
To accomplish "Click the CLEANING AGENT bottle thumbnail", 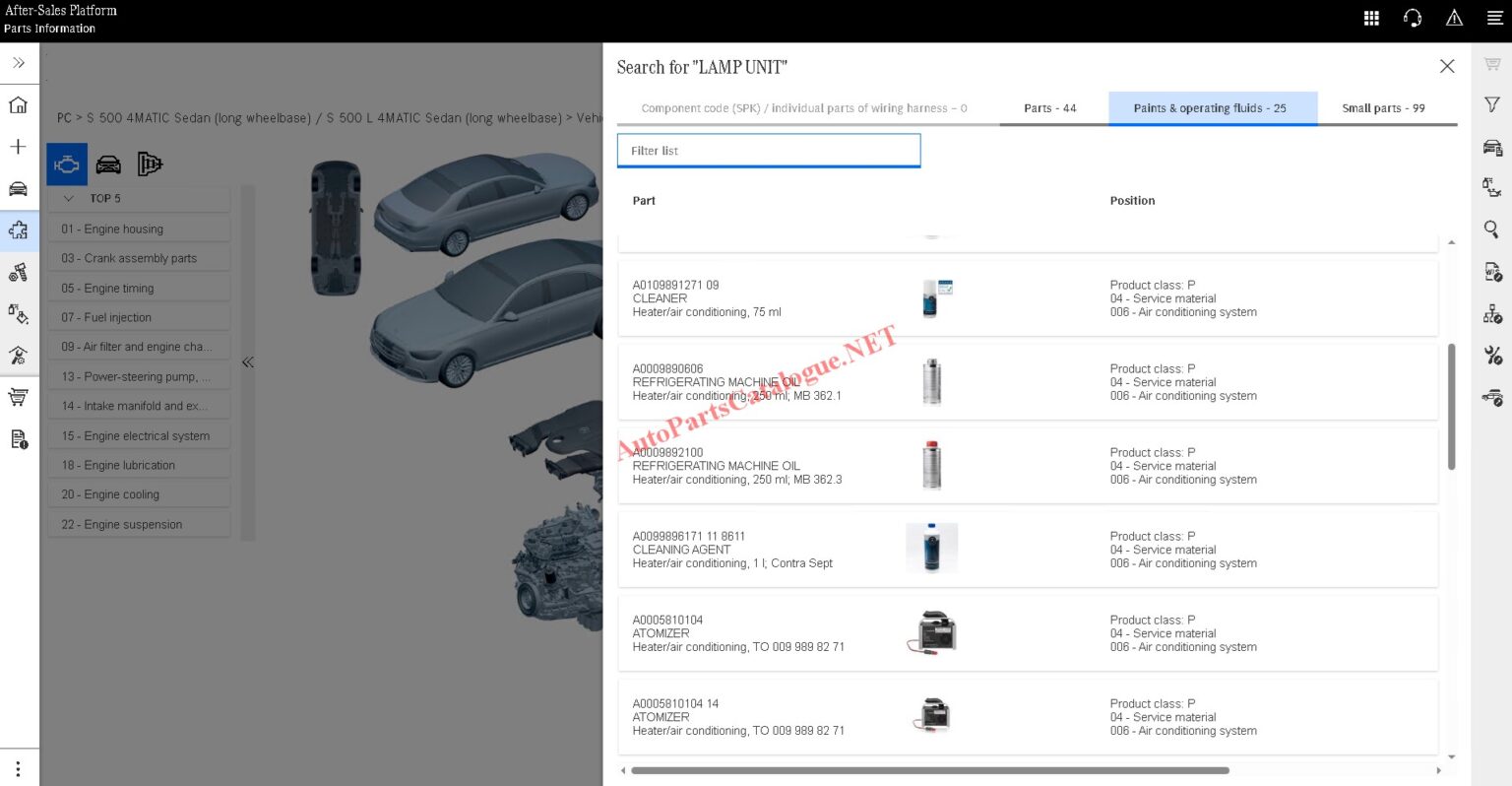I will point(931,548).
